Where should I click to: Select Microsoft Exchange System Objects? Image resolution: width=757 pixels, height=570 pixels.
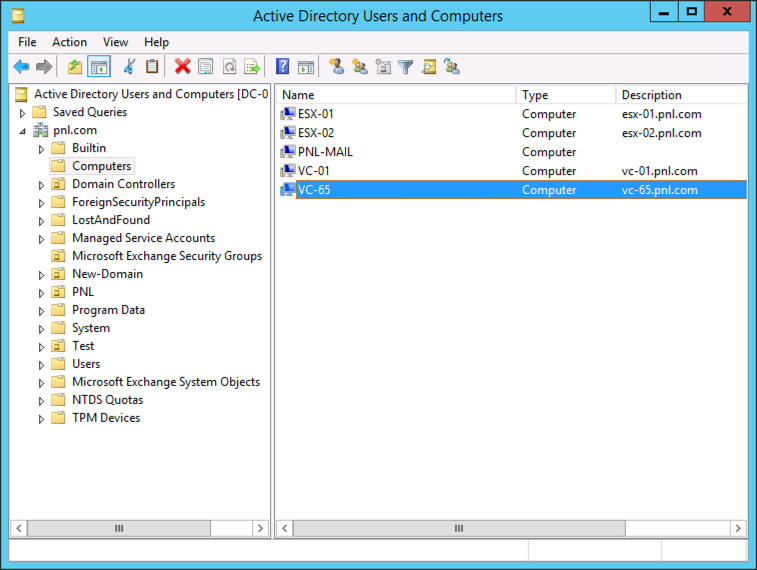166,382
